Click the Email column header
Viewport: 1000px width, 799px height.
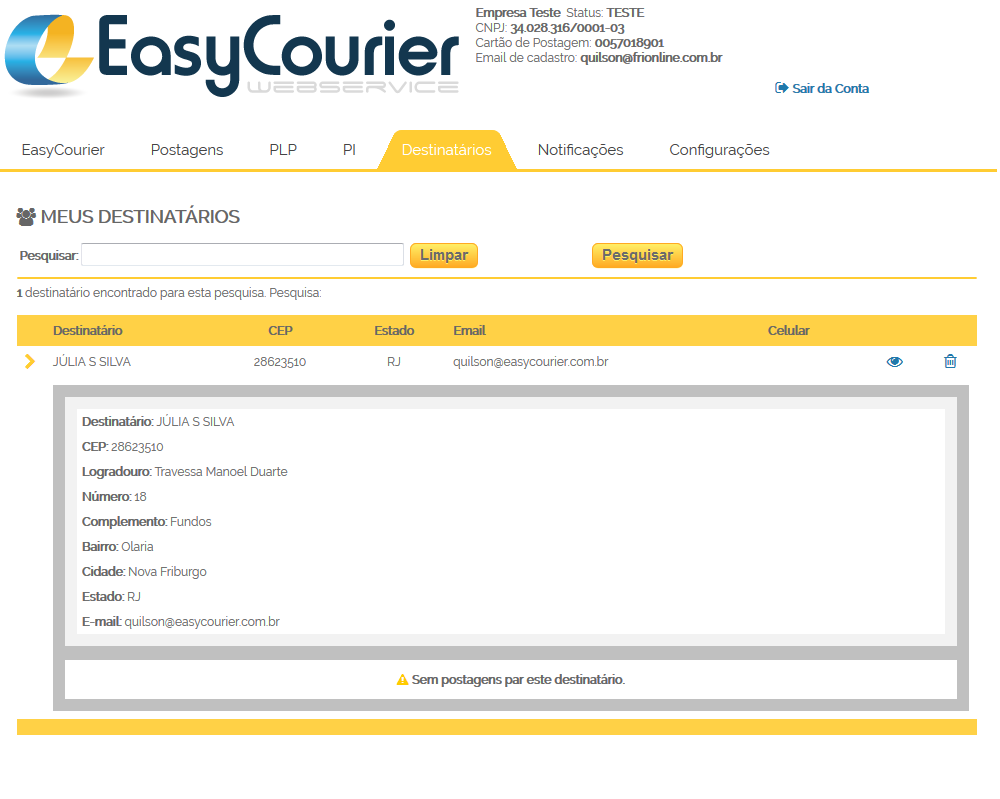coord(469,330)
